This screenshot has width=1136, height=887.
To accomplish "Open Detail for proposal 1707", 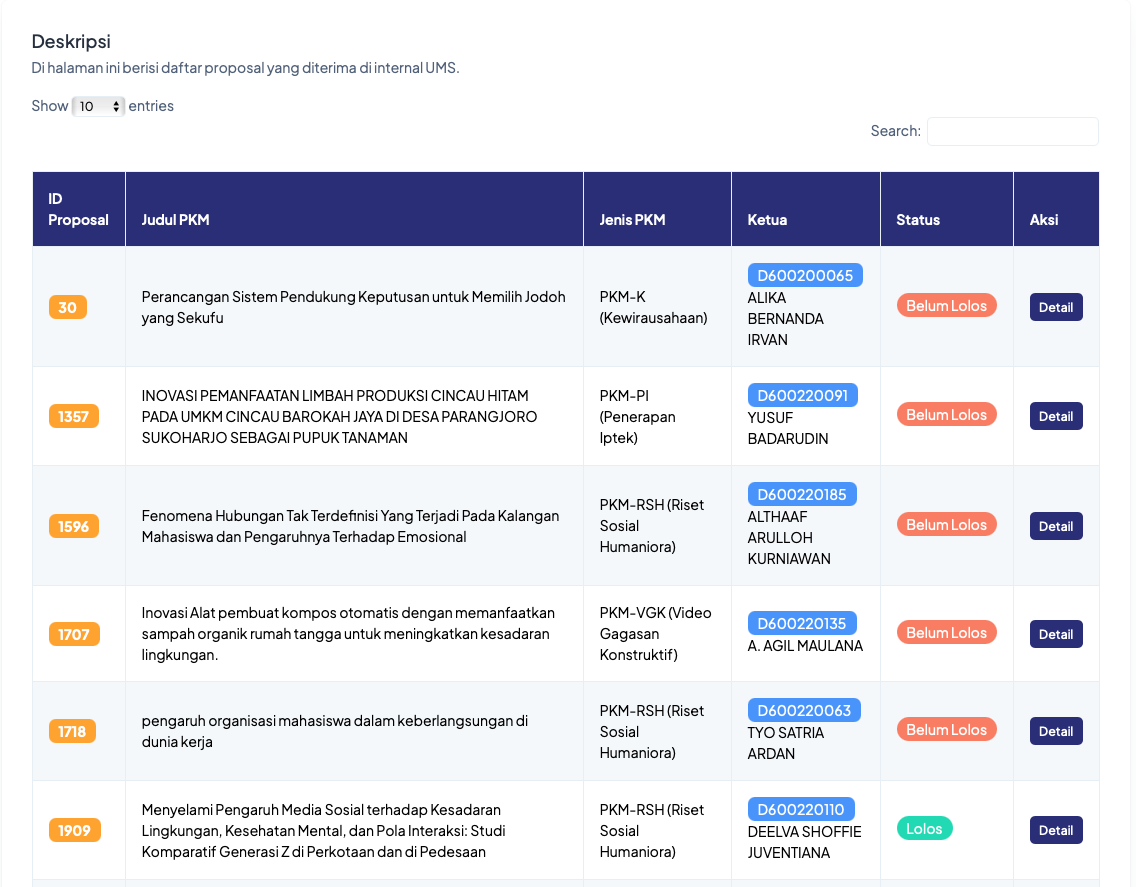I will click(1056, 634).
